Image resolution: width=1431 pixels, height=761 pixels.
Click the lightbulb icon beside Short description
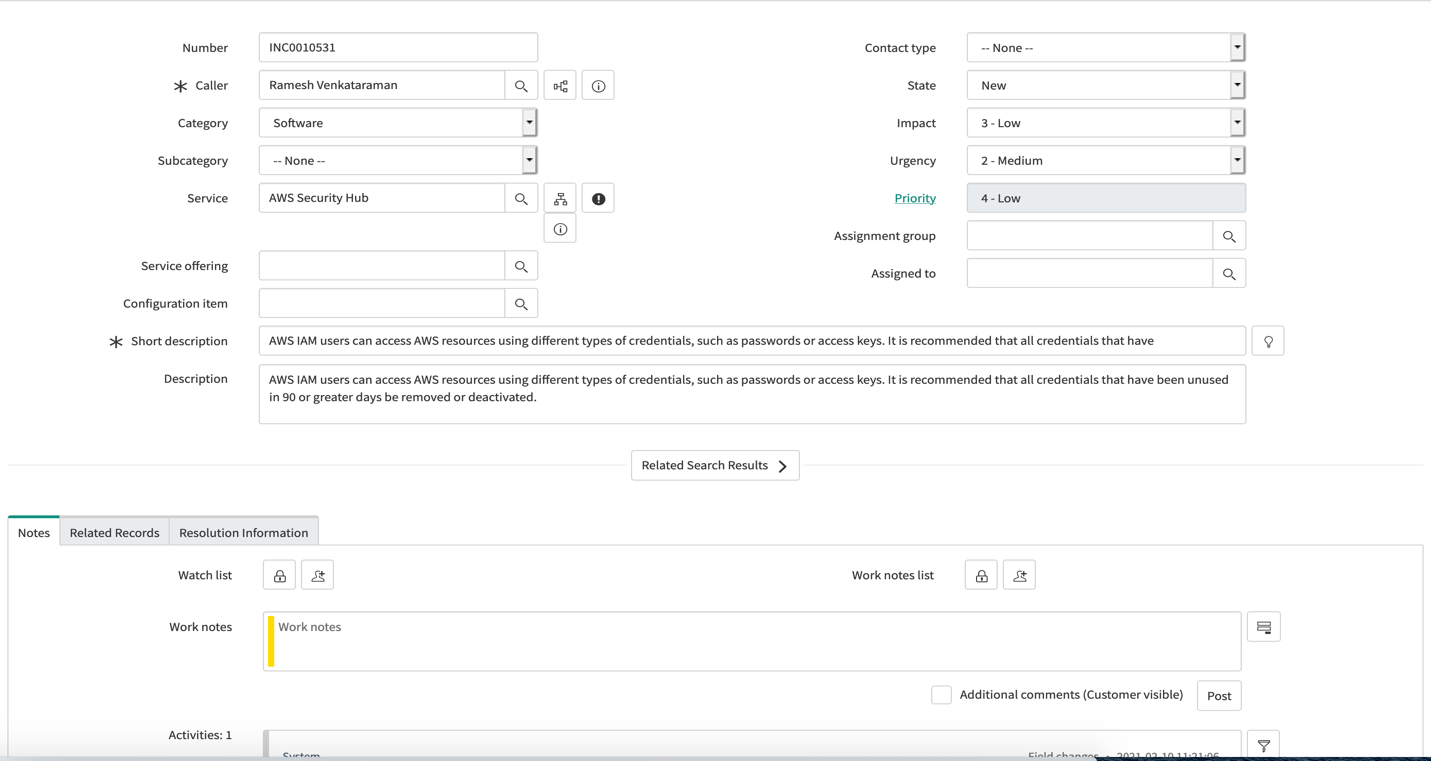(1268, 340)
